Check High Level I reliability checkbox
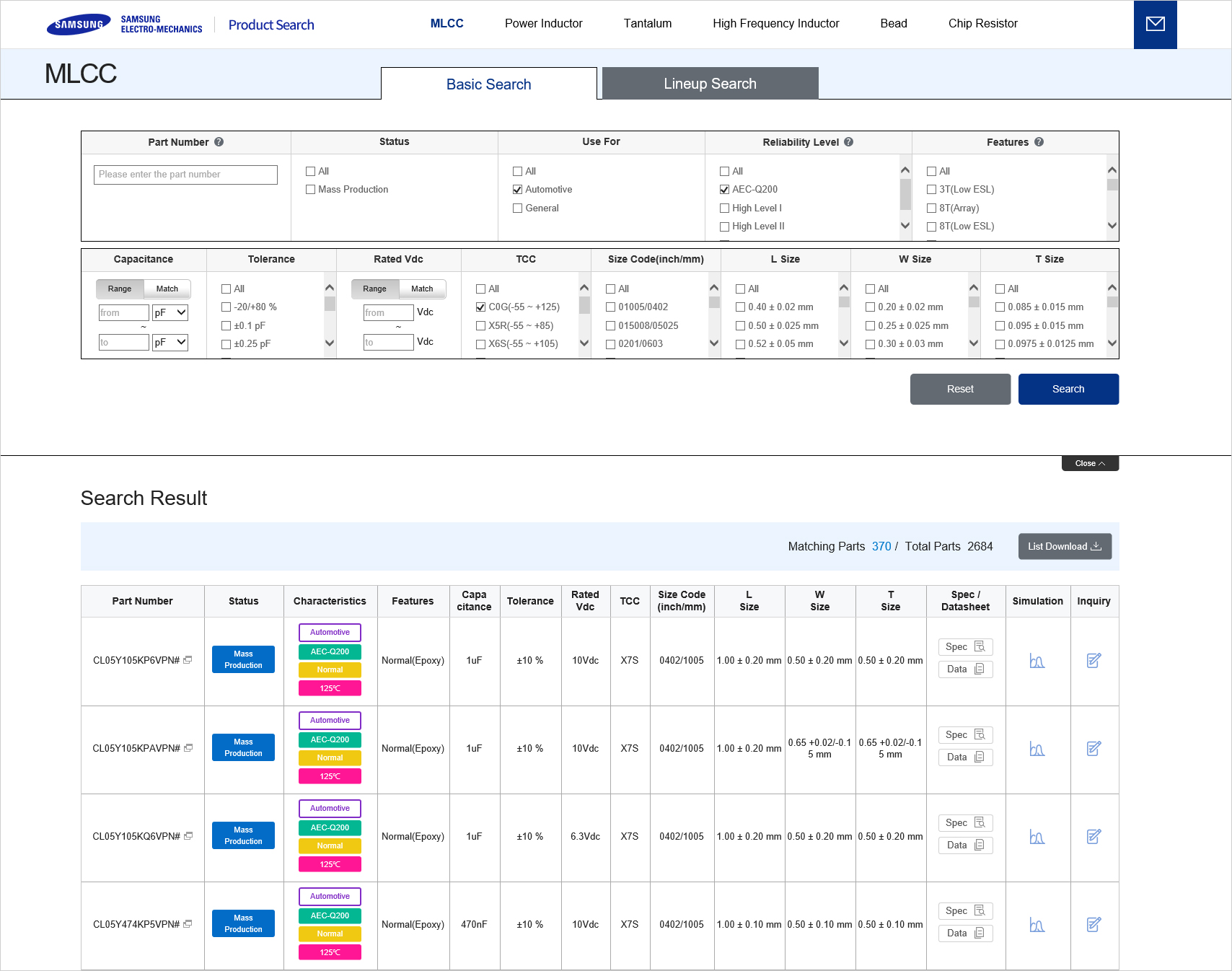The width and height of the screenshot is (1232, 971). coord(725,208)
